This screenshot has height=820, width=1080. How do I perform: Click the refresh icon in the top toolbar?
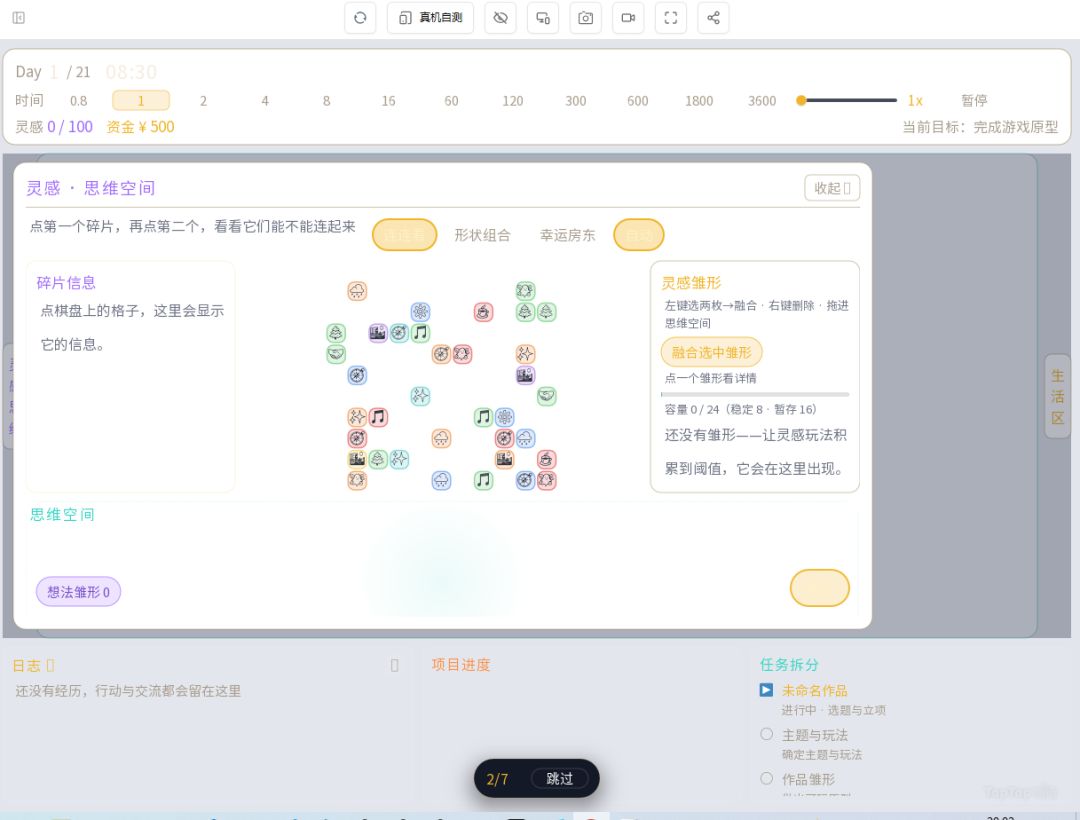click(x=360, y=18)
